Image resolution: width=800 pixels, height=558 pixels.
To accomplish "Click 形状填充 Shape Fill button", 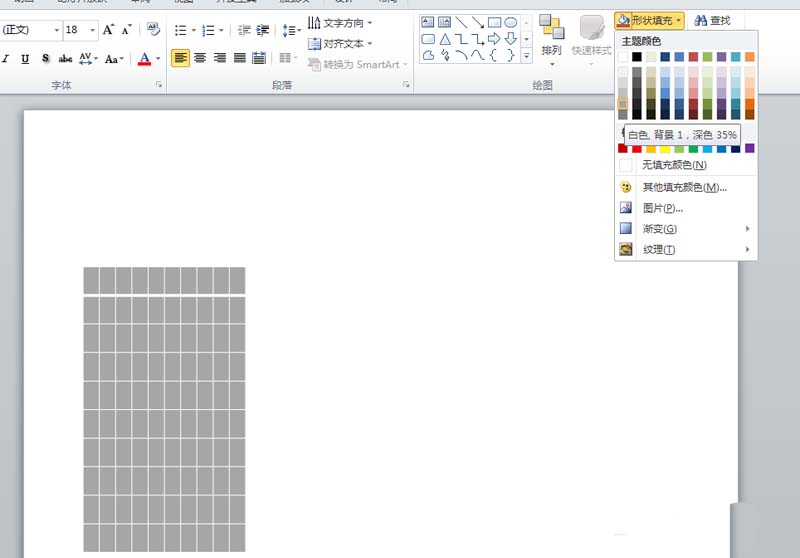I will (649, 20).
